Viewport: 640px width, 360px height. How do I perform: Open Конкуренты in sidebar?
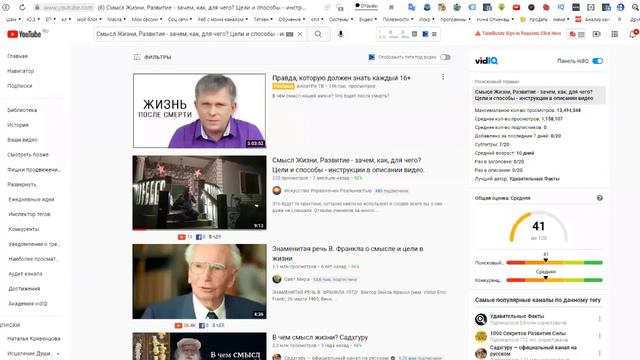click(24, 229)
